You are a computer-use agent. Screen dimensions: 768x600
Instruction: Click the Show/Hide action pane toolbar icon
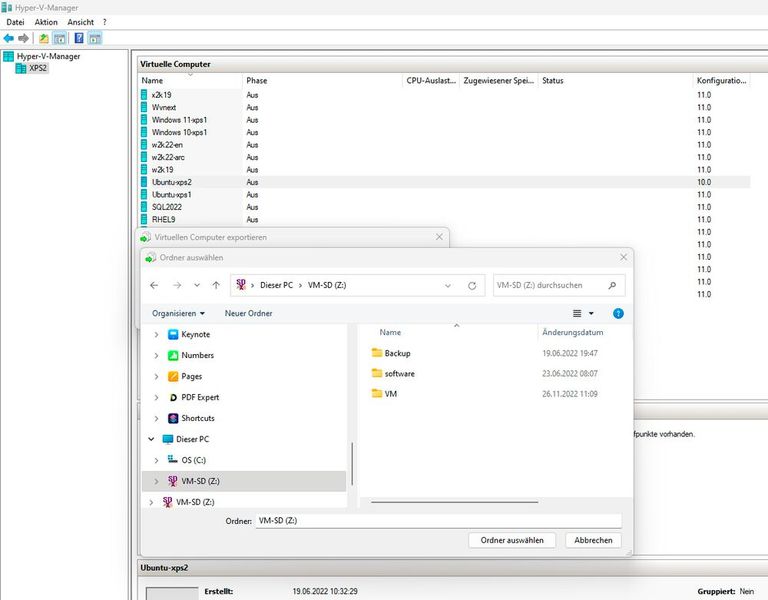point(95,38)
